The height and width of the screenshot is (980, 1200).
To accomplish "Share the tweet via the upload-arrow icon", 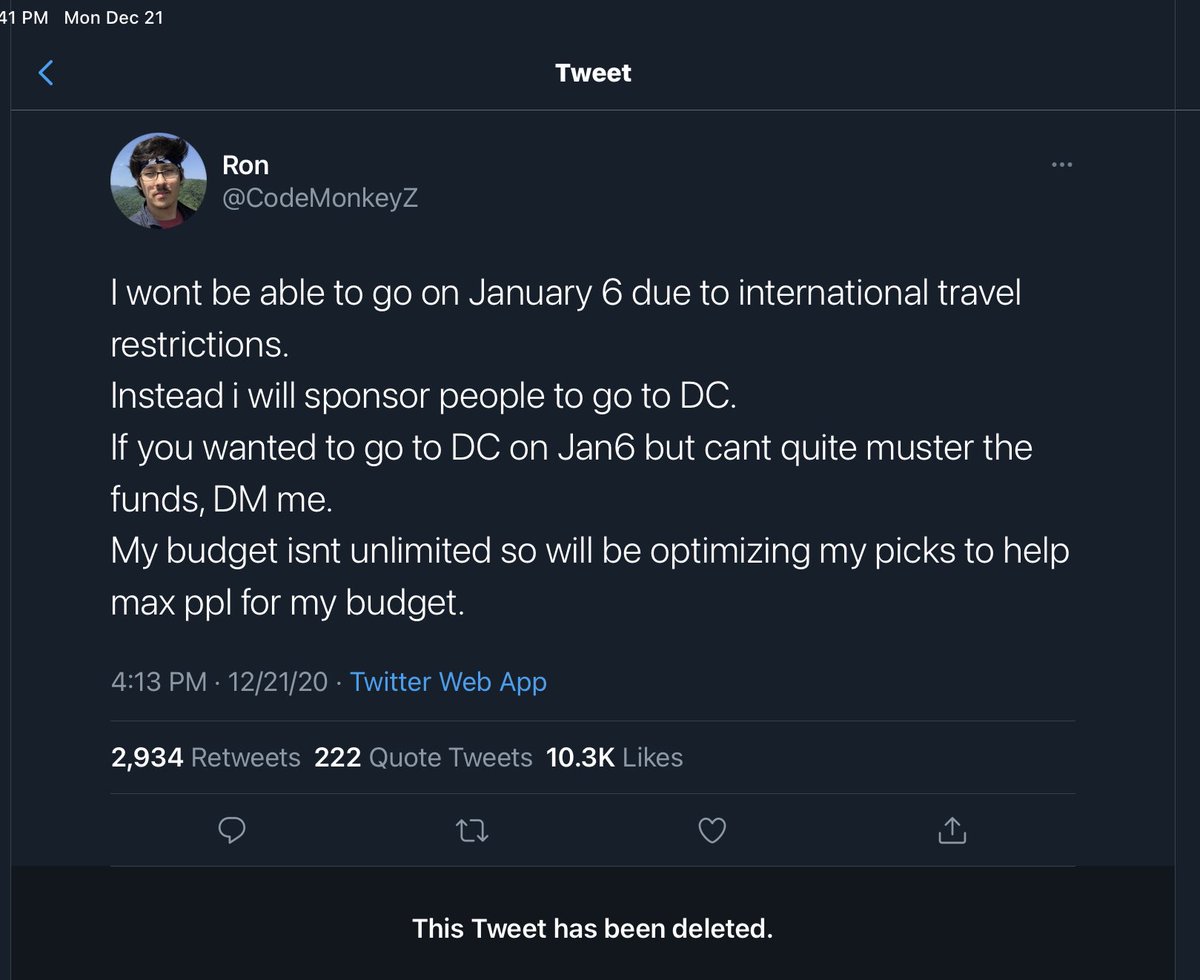I will click(951, 830).
